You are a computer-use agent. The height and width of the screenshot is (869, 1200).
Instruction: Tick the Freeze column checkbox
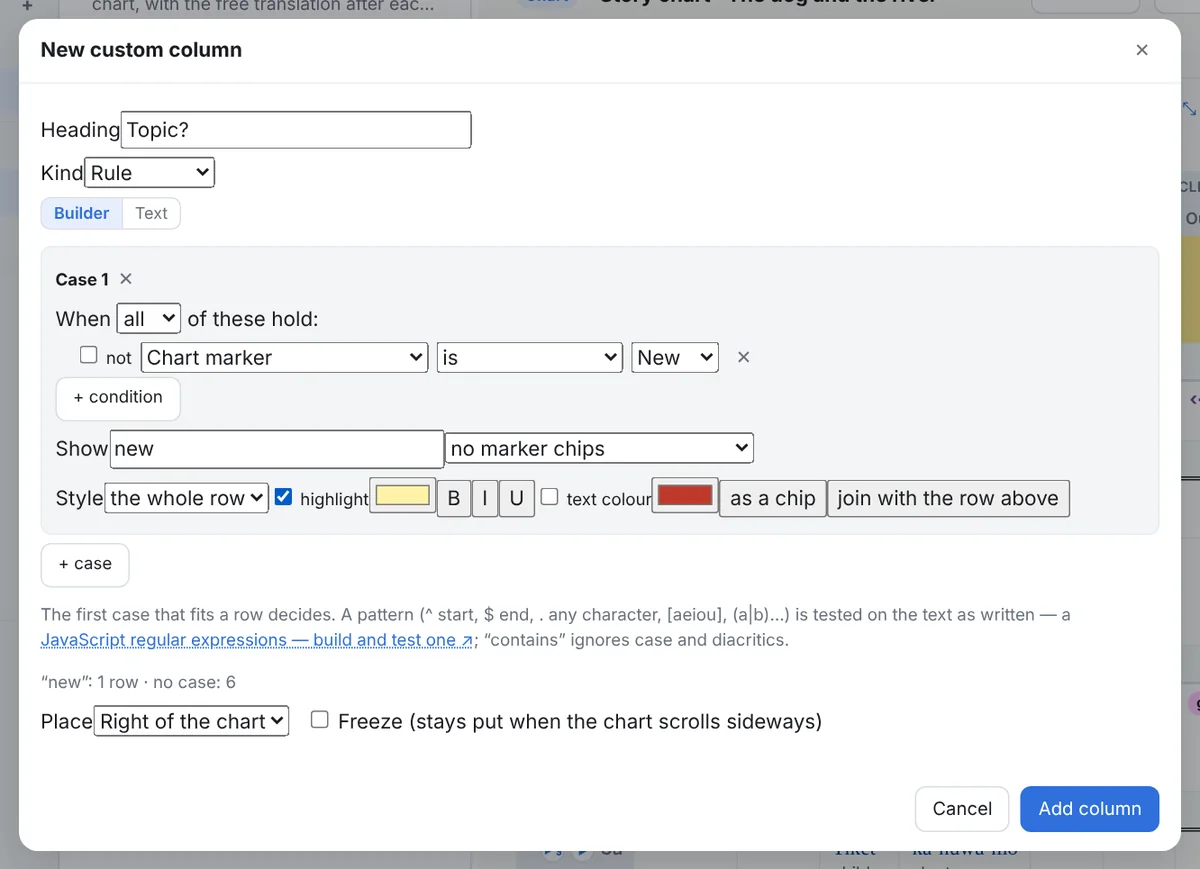(320, 719)
